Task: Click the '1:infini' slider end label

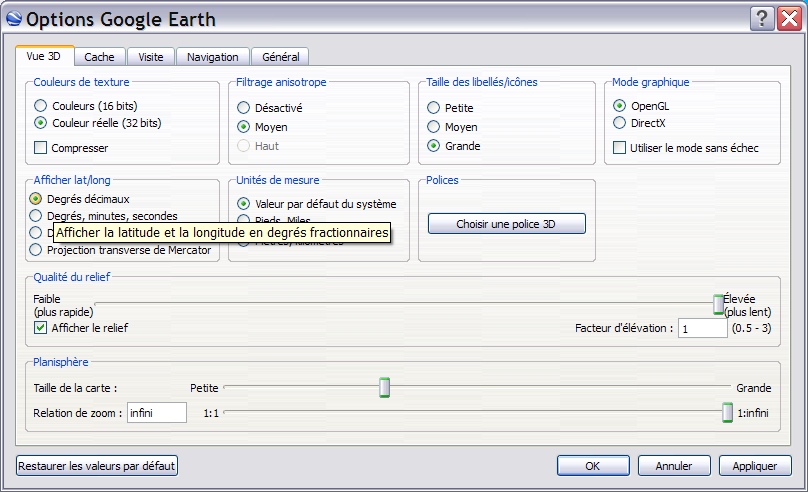Action: pyautogui.click(x=753, y=413)
